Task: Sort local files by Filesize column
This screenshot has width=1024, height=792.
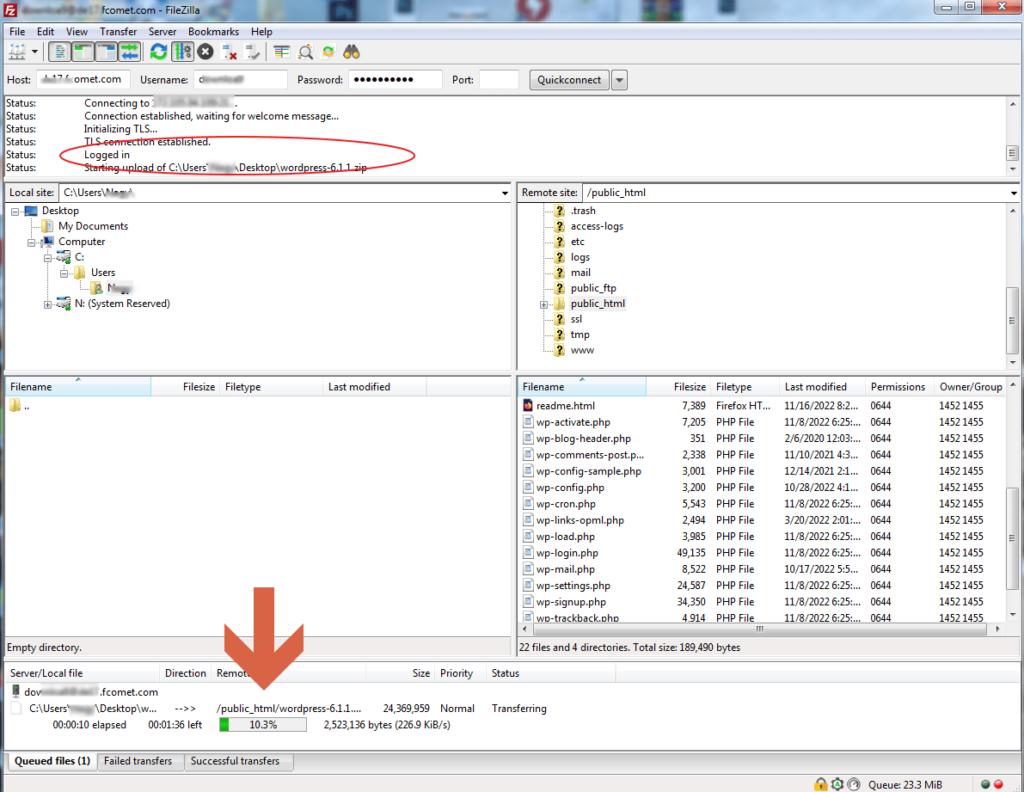Action: [185, 387]
